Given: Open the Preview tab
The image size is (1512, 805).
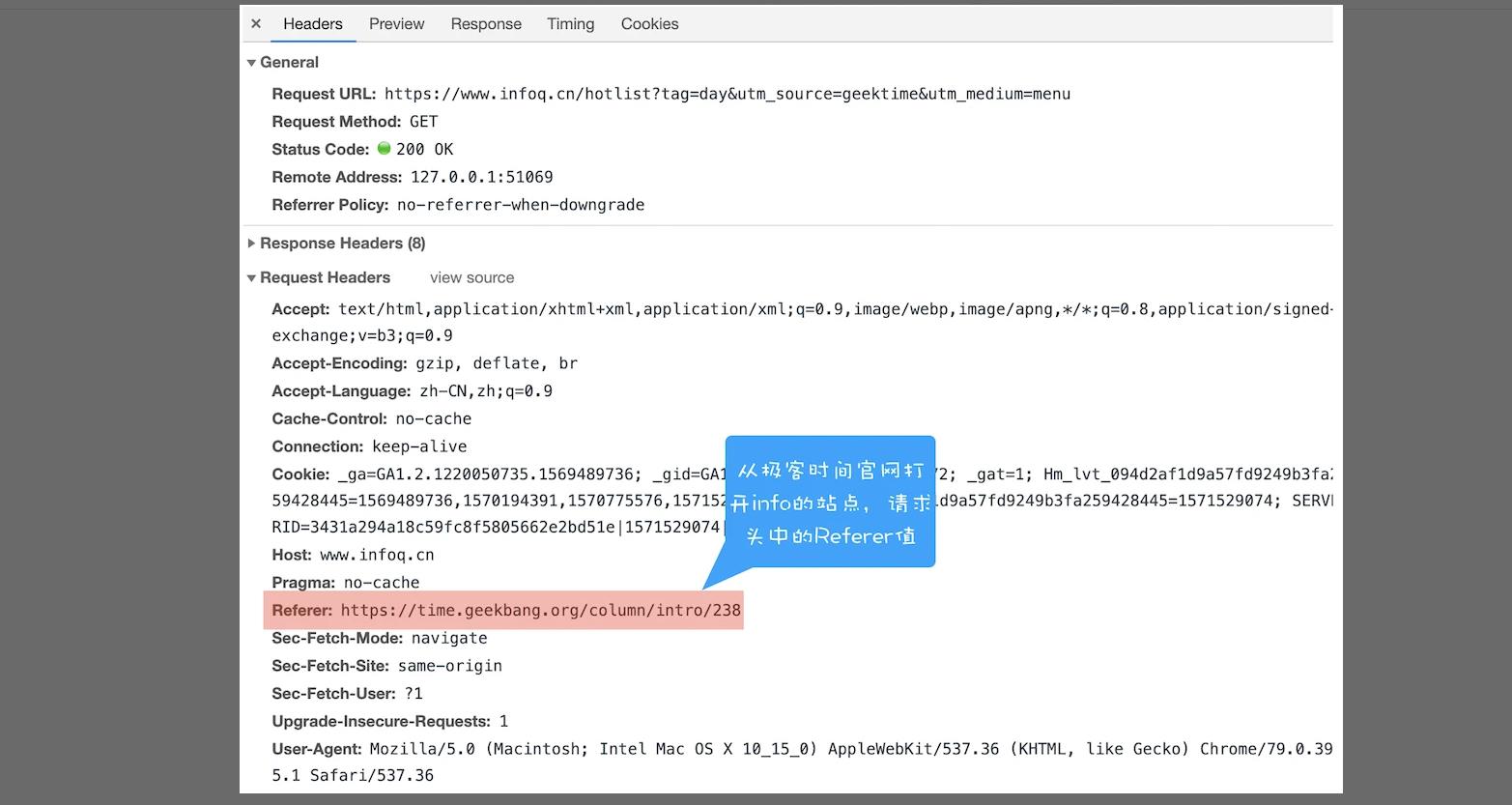Looking at the screenshot, I should tap(396, 24).
